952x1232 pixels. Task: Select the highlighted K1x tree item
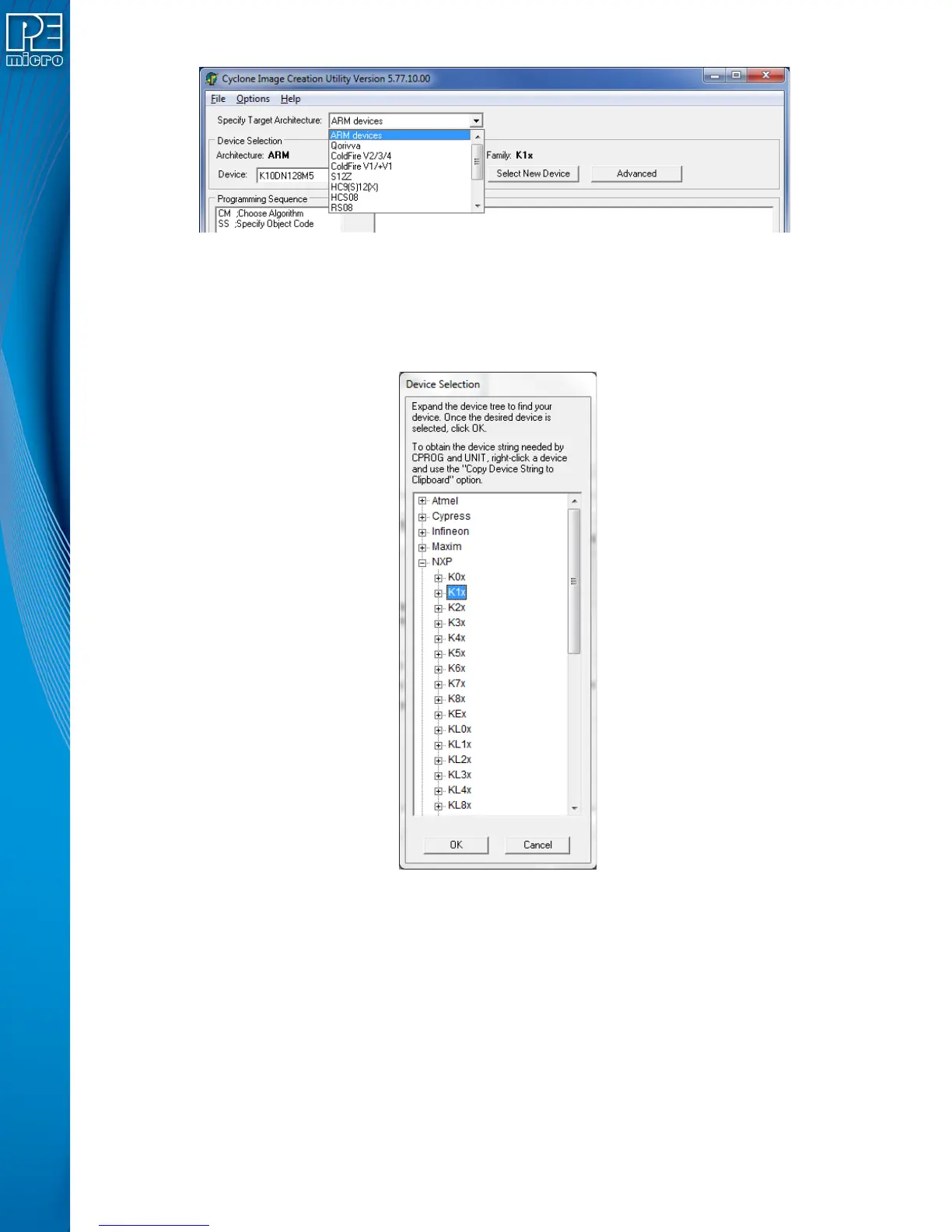pos(457,593)
